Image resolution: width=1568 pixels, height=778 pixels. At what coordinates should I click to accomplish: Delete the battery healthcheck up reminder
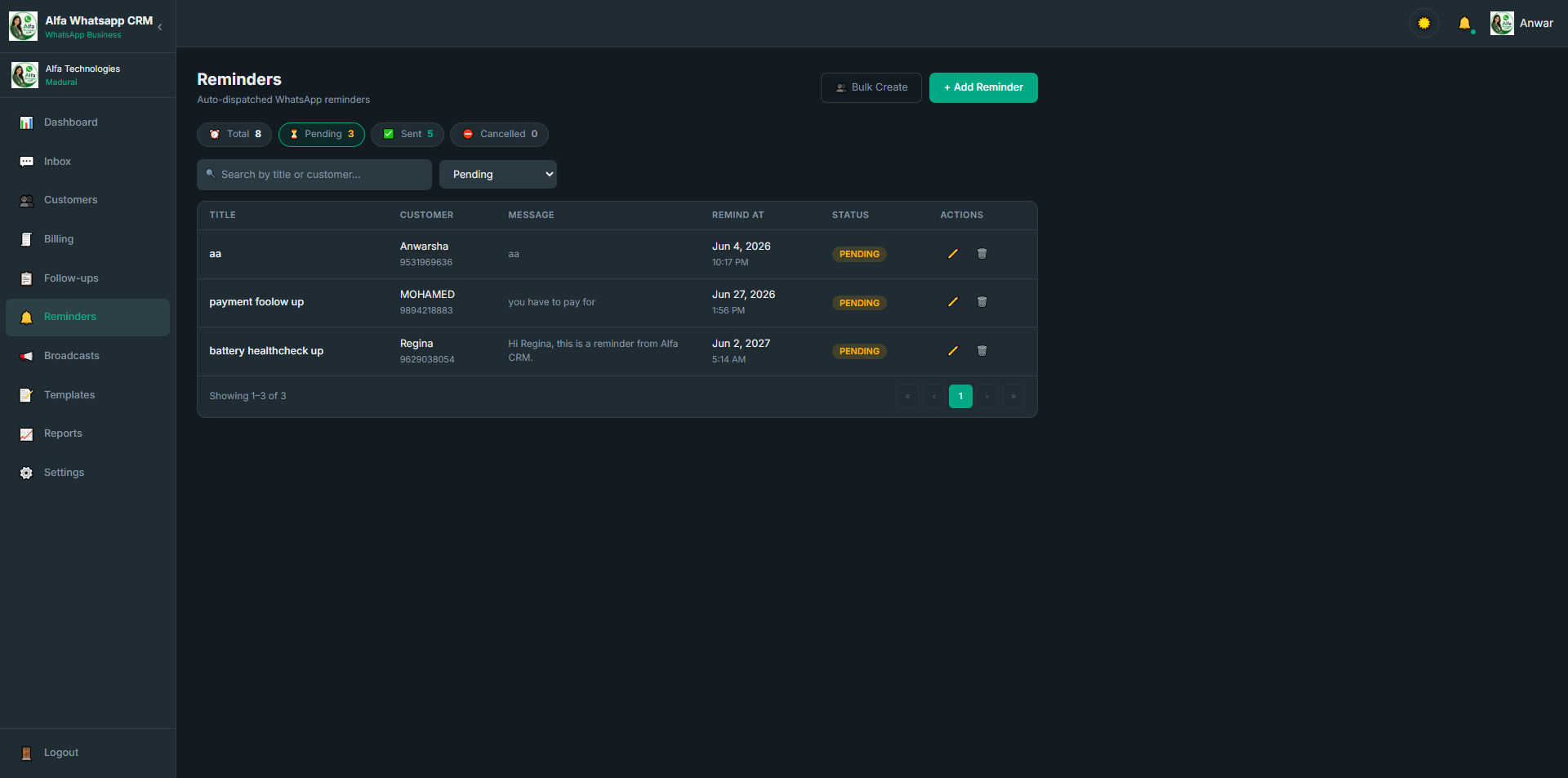click(982, 351)
